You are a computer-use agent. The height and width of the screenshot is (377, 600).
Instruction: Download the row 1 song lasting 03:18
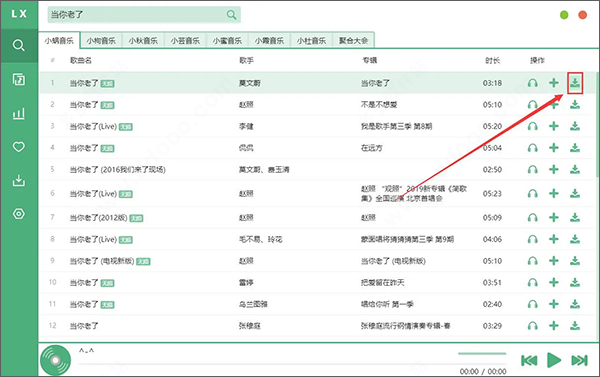[x=575, y=83]
